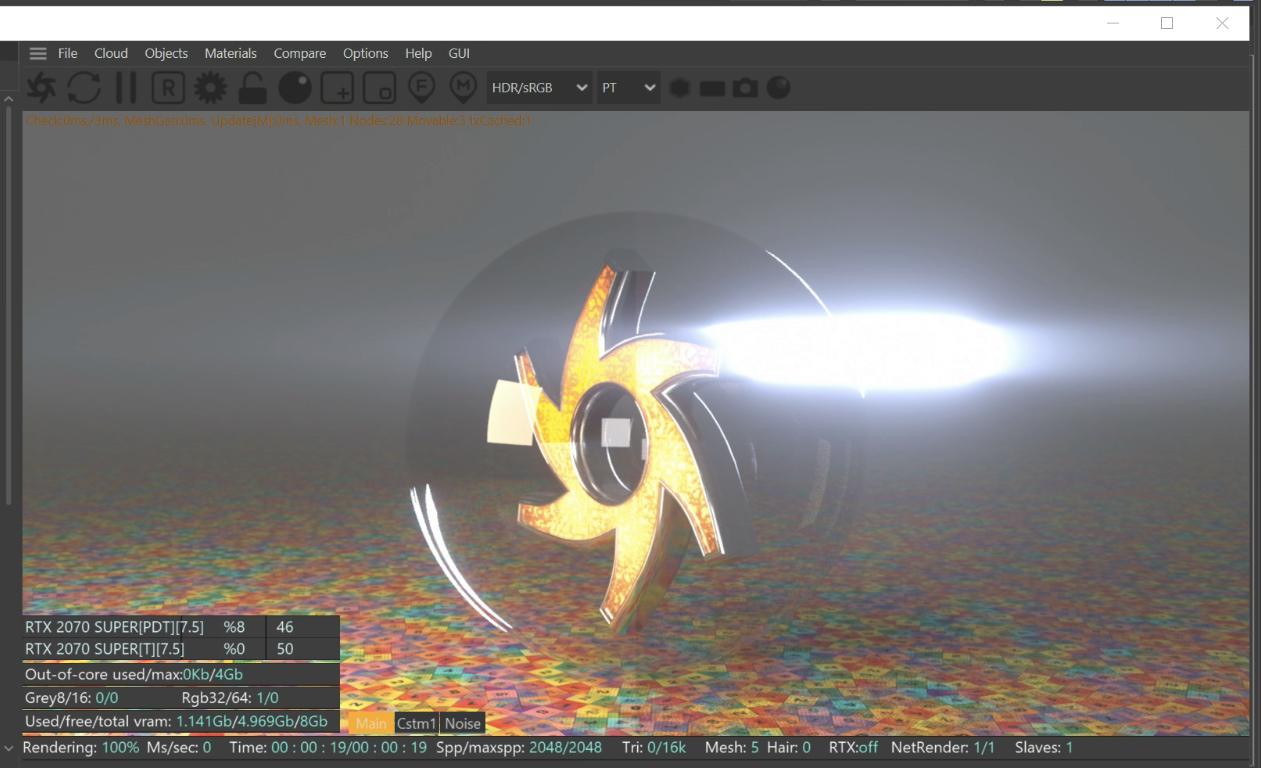Viewport: 1261px width, 768px height.
Task: Click the up arrow on left scrollbar
Action: point(8,99)
